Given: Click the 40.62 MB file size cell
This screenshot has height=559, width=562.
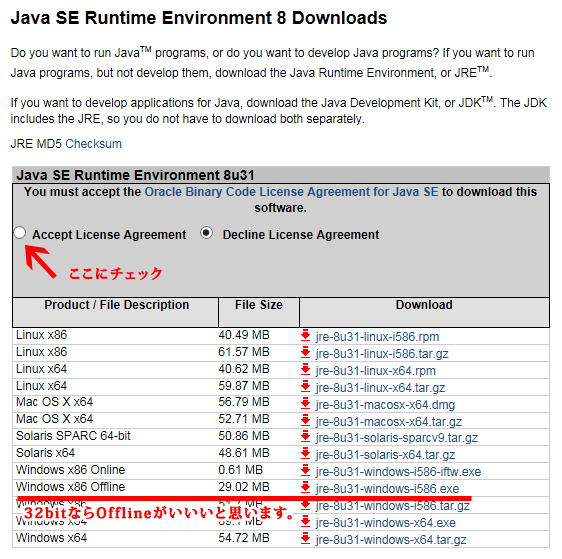Looking at the screenshot, I should pyautogui.click(x=244, y=369).
